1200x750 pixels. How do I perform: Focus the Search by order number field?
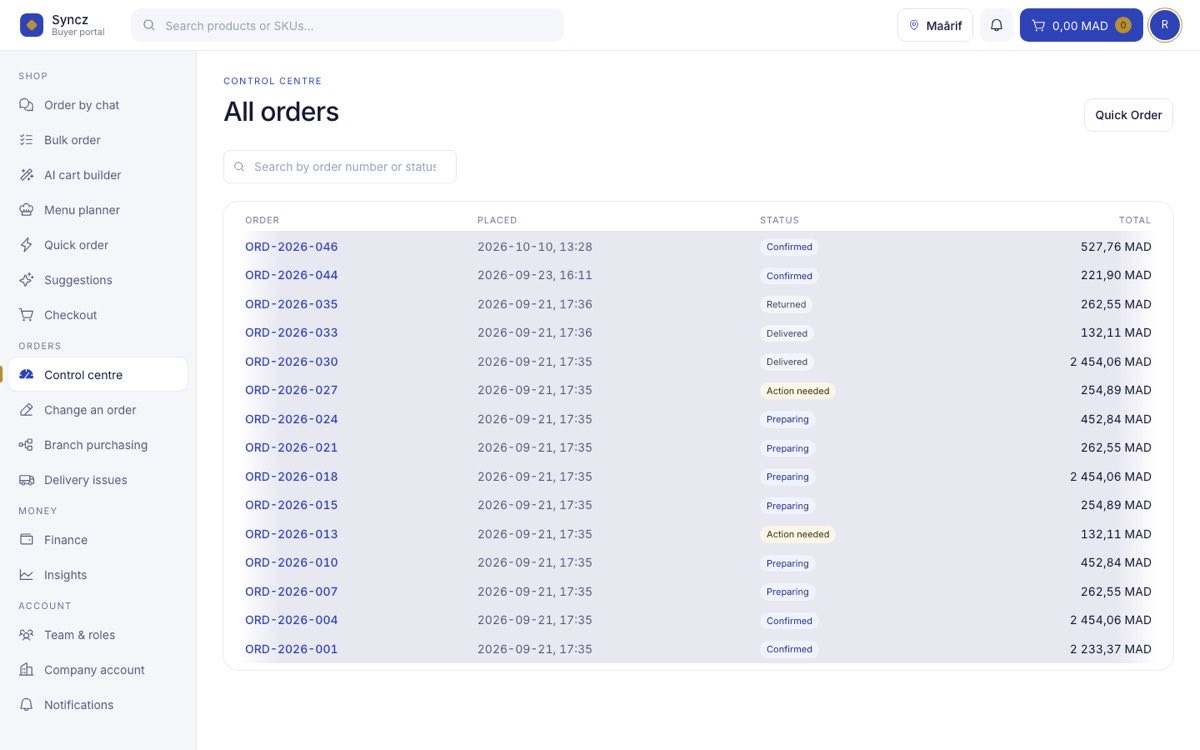340,167
